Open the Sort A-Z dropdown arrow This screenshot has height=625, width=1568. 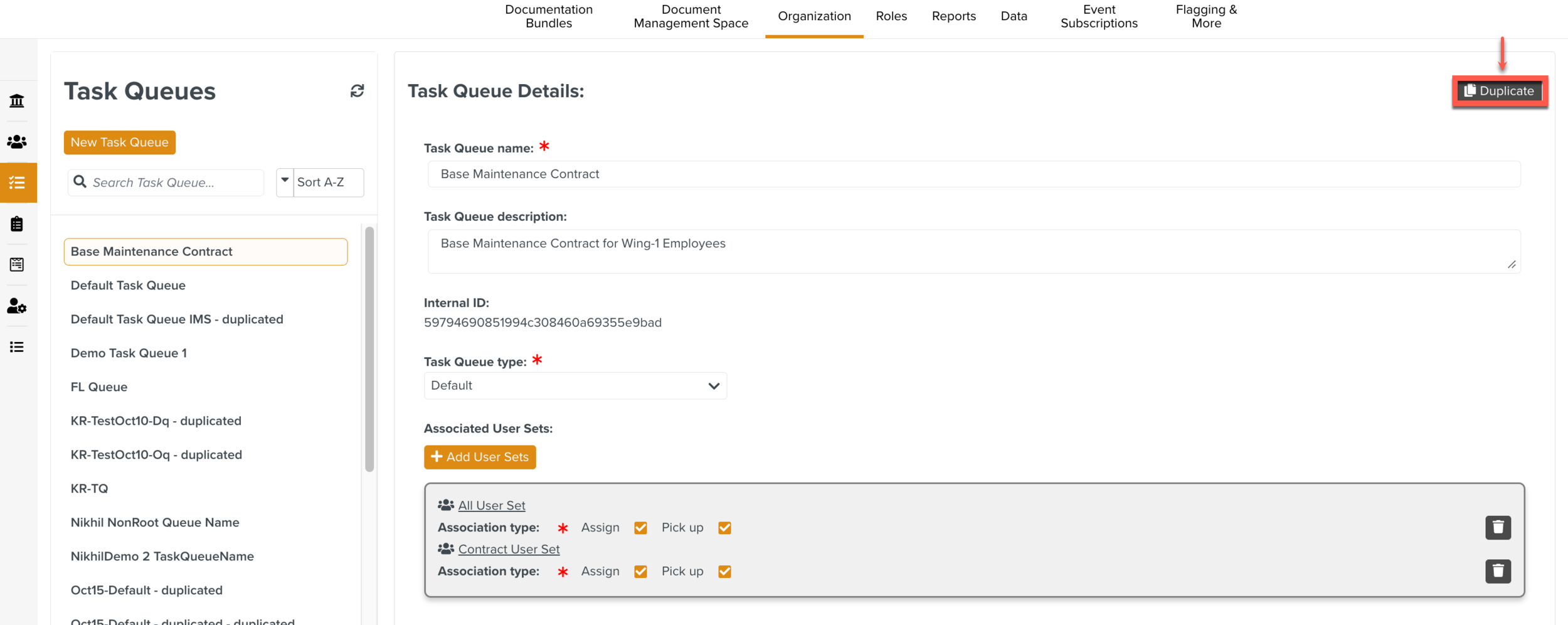pyautogui.click(x=285, y=182)
